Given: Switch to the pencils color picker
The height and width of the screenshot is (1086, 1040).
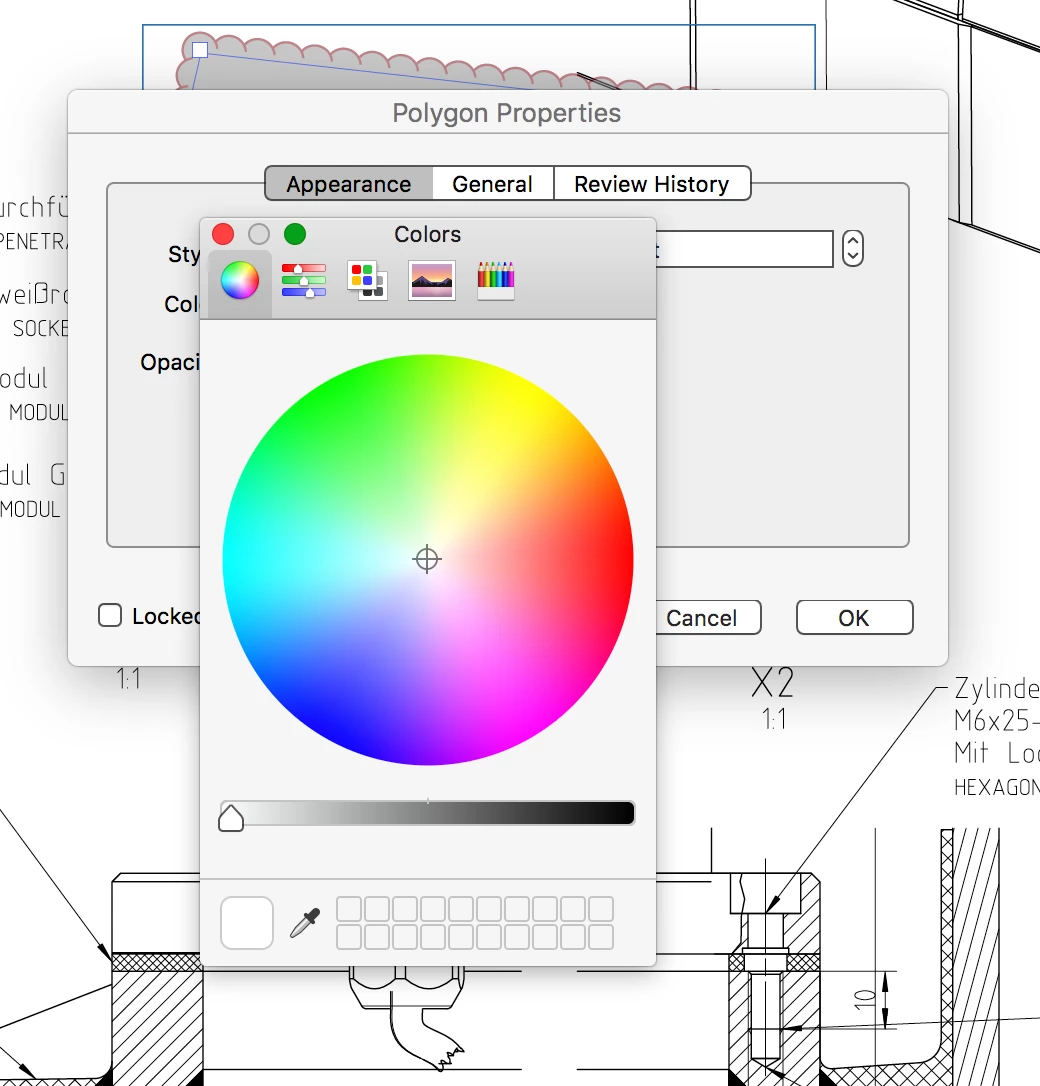Looking at the screenshot, I should click(x=496, y=281).
